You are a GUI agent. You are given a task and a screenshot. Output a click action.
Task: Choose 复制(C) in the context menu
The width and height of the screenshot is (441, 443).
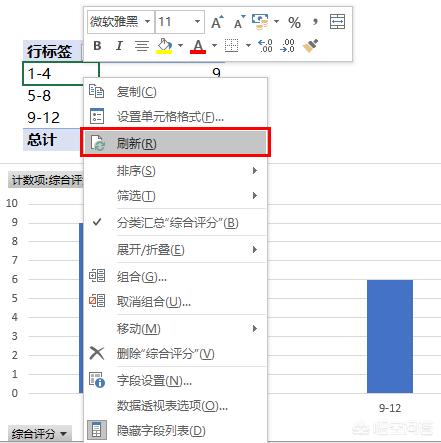(x=175, y=91)
